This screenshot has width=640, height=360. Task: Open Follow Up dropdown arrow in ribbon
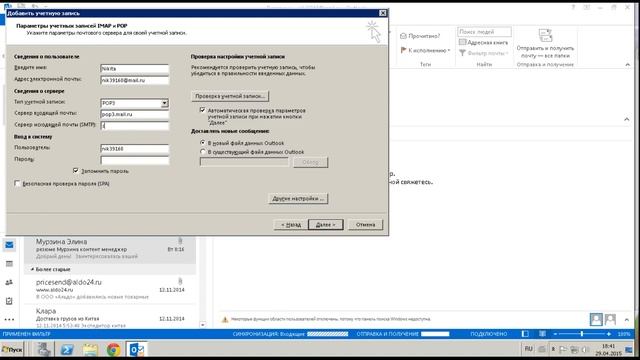pyautogui.click(x=449, y=51)
